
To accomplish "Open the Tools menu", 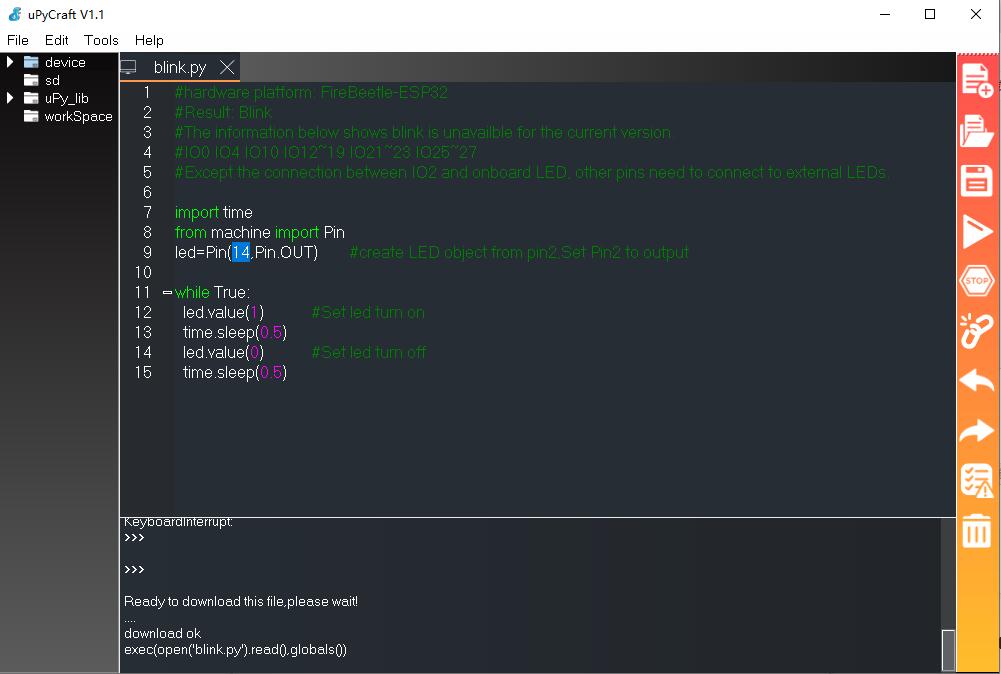I will coord(101,40).
